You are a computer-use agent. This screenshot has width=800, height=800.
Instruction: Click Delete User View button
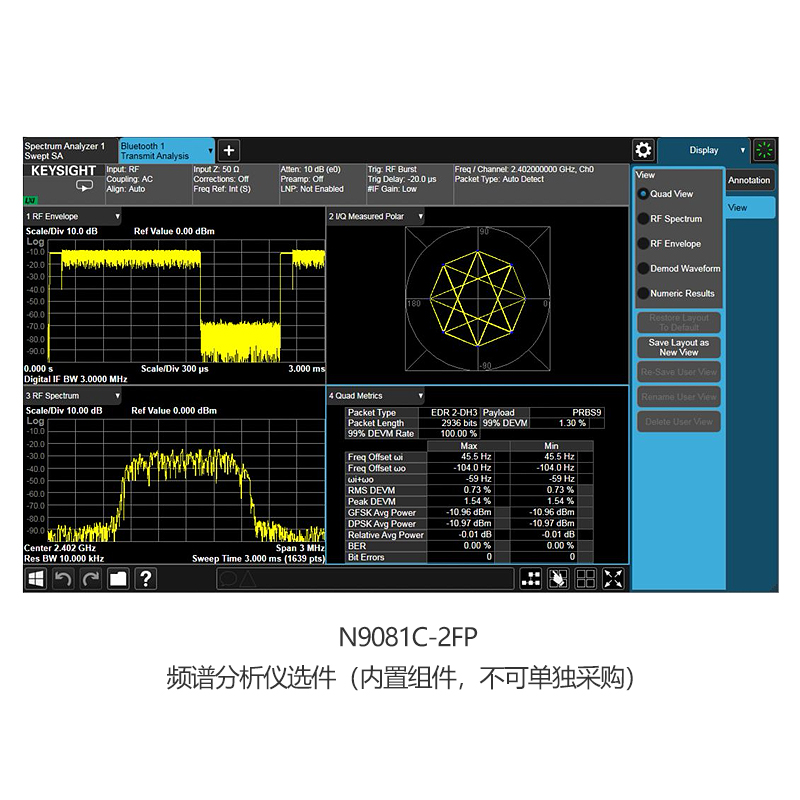(x=679, y=422)
